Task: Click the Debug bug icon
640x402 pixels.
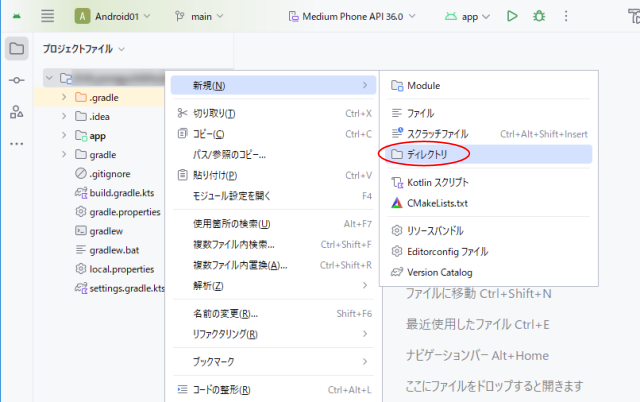Action: click(540, 17)
